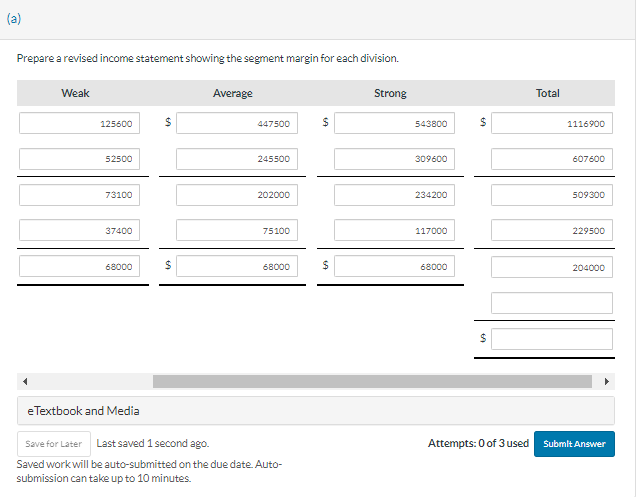The image size is (636, 497).
Task: Click the Average field showing 245500
Action: (x=237, y=159)
